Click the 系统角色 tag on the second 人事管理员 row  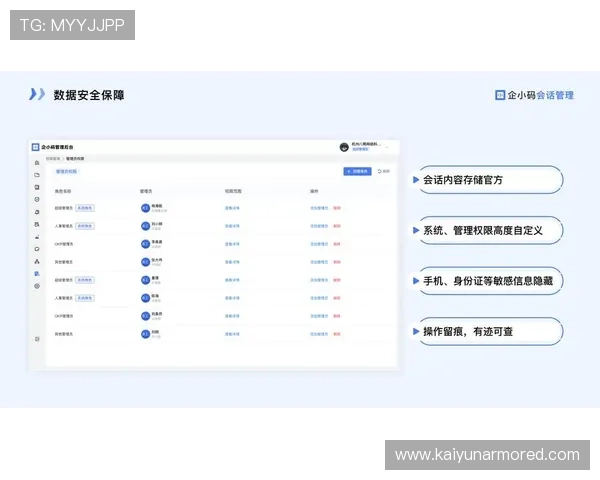pos(85,298)
